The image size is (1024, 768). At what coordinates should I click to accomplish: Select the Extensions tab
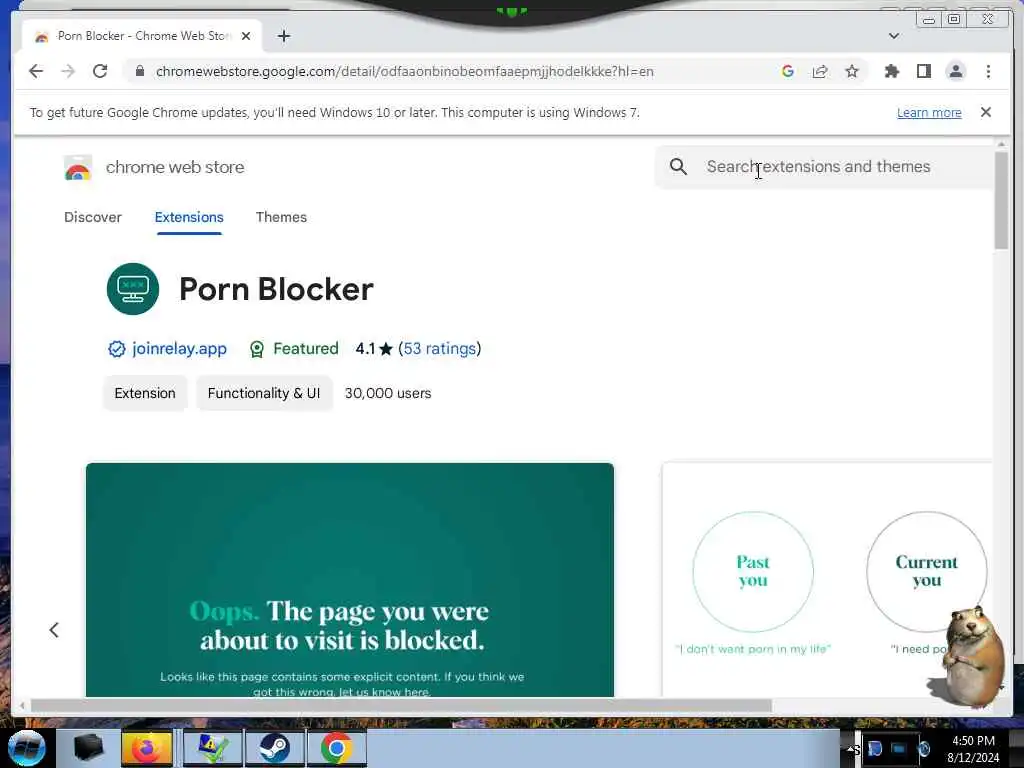189,217
